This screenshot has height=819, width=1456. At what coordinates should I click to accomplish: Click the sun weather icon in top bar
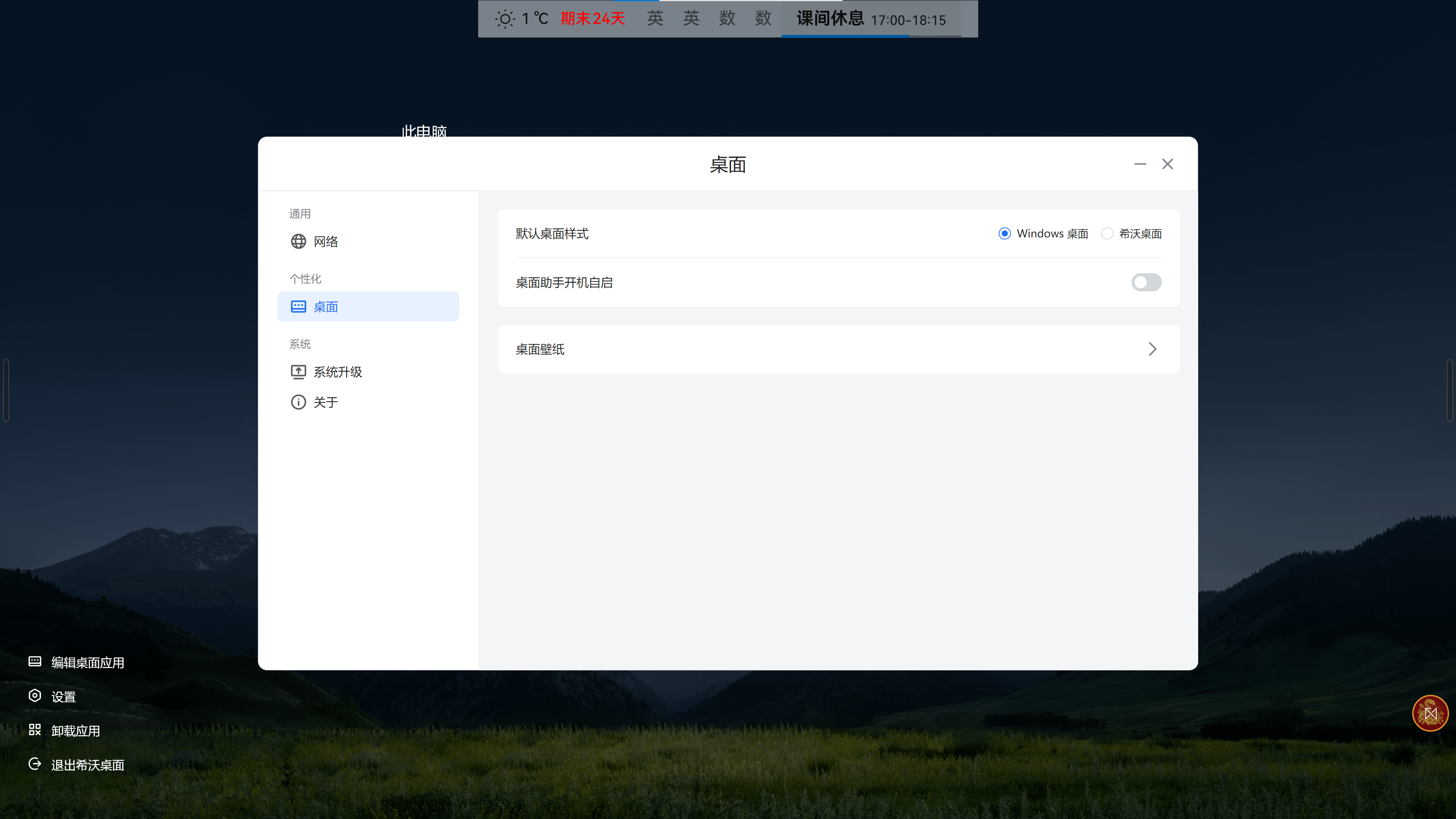point(505,19)
